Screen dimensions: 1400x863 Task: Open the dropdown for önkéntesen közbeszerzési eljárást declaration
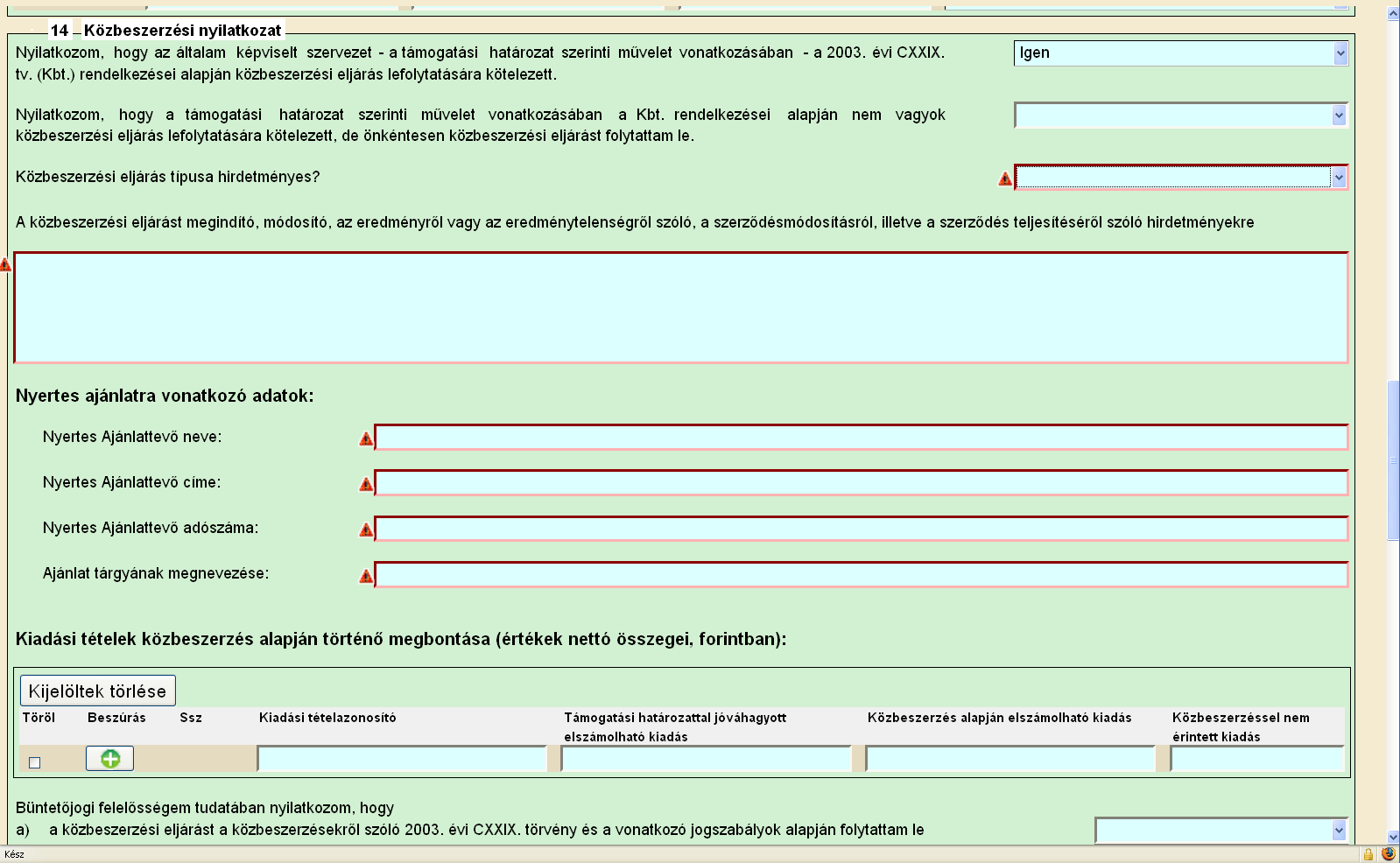pos(1181,116)
